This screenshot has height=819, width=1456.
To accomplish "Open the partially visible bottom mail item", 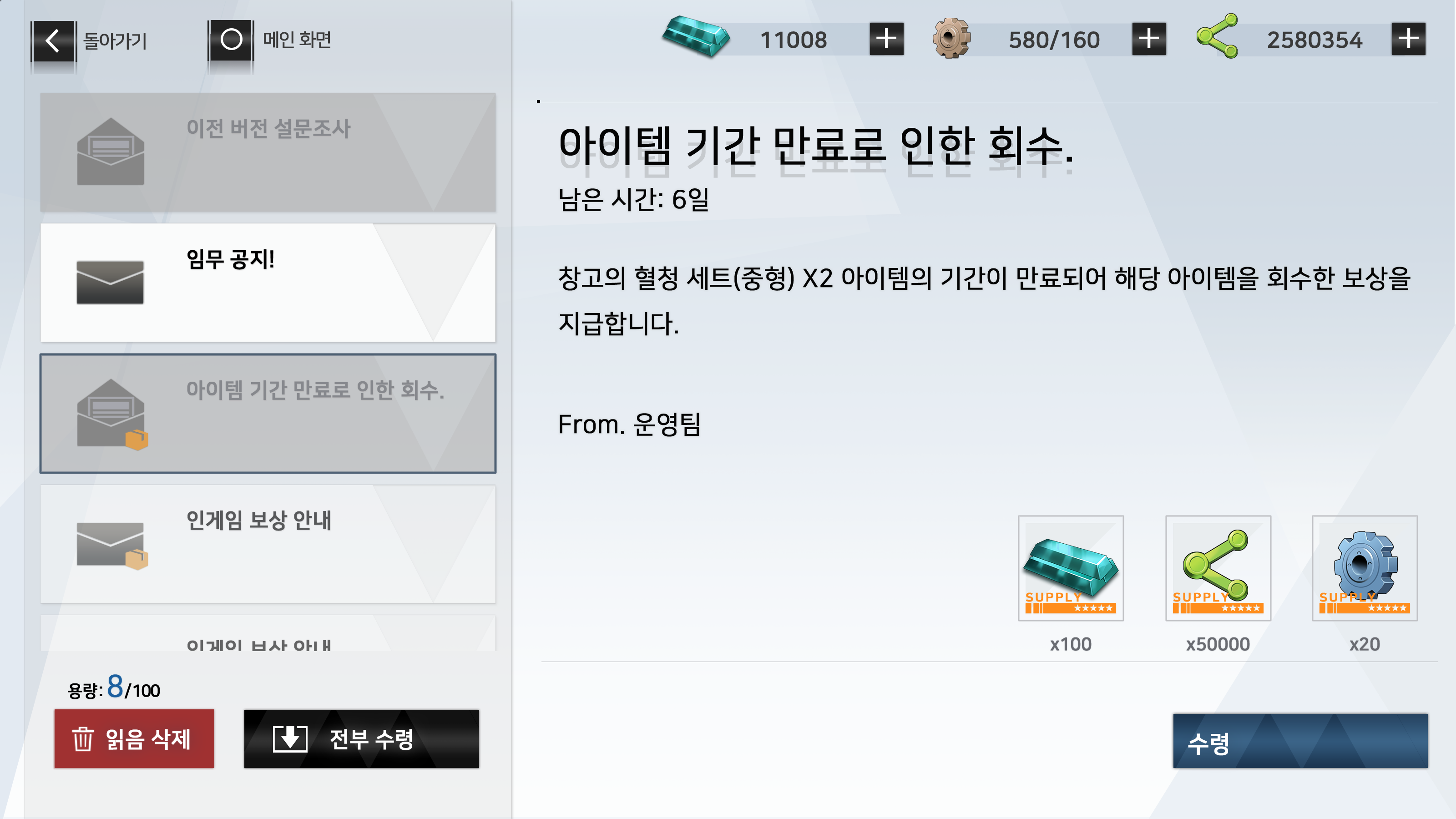I will click(268, 633).
